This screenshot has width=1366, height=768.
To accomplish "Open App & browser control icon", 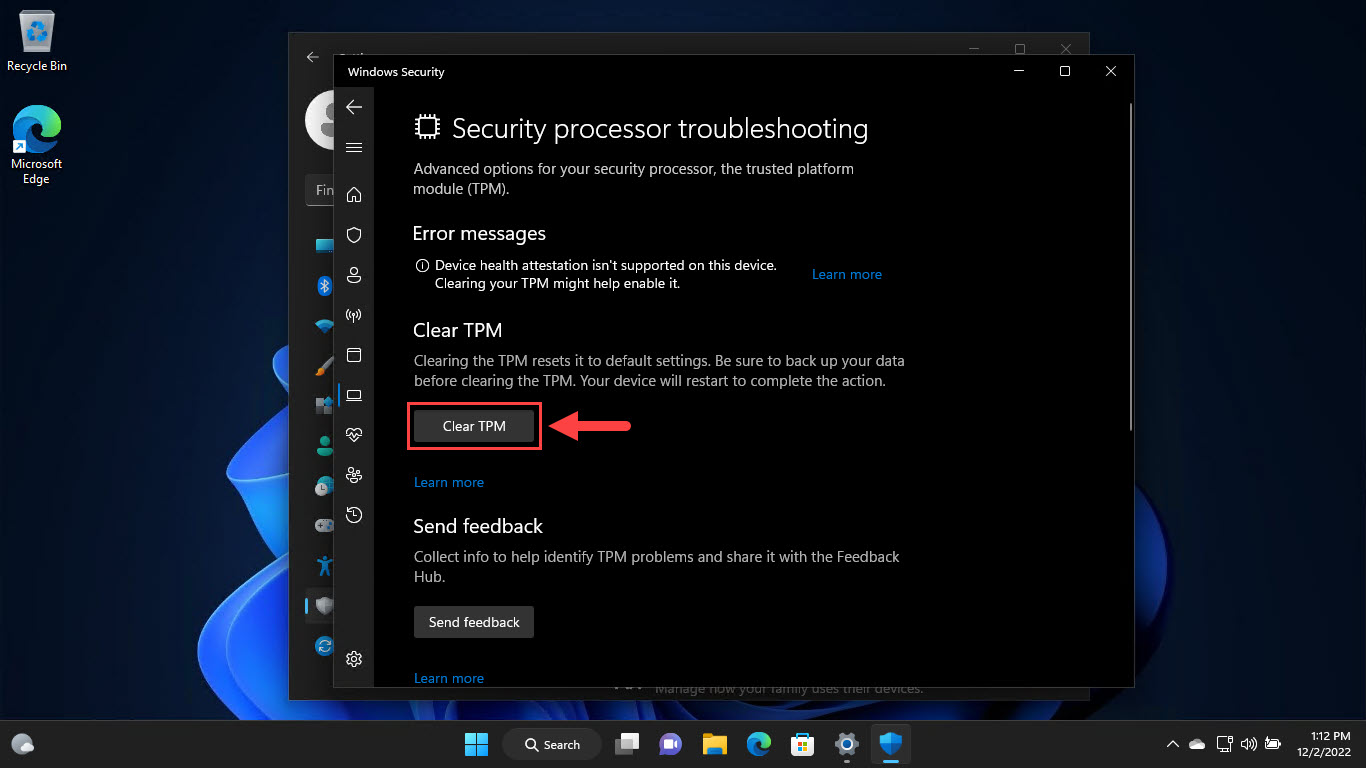I will 353,354.
